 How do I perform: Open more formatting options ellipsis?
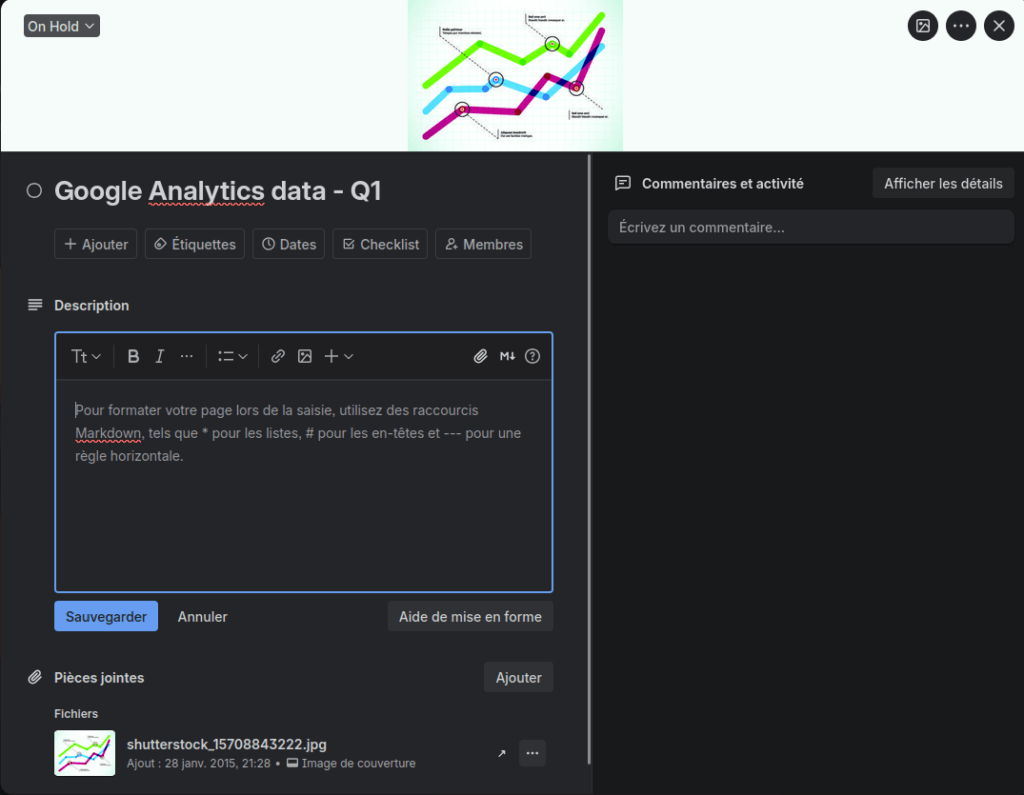(x=187, y=356)
